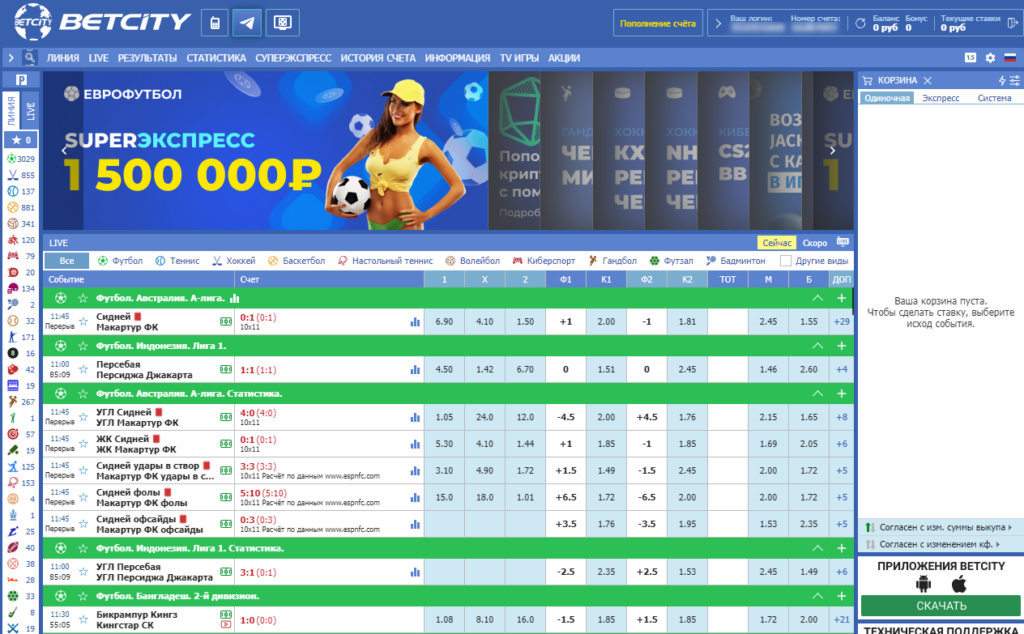Show favorites star filter with 0
1024x634 pixels.
[22, 140]
